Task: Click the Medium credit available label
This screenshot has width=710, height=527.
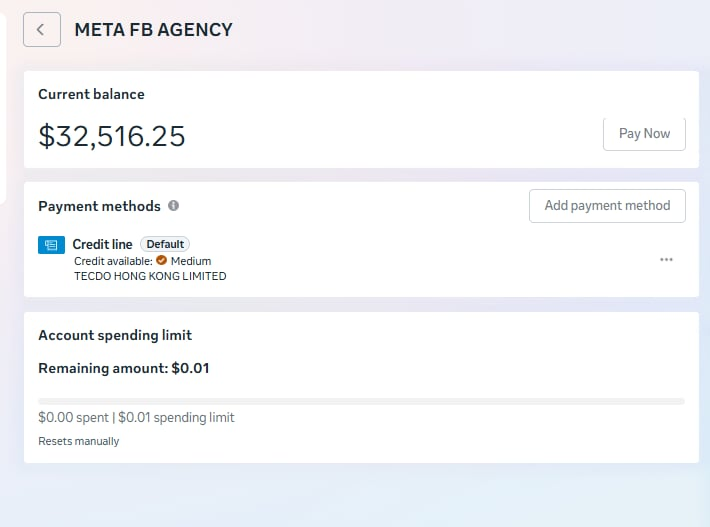Action: click(x=191, y=261)
